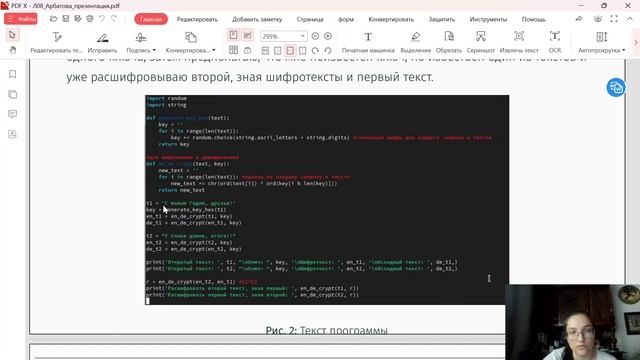Open the Помощь tab
The height and width of the screenshot is (360, 640).
tap(533, 19)
